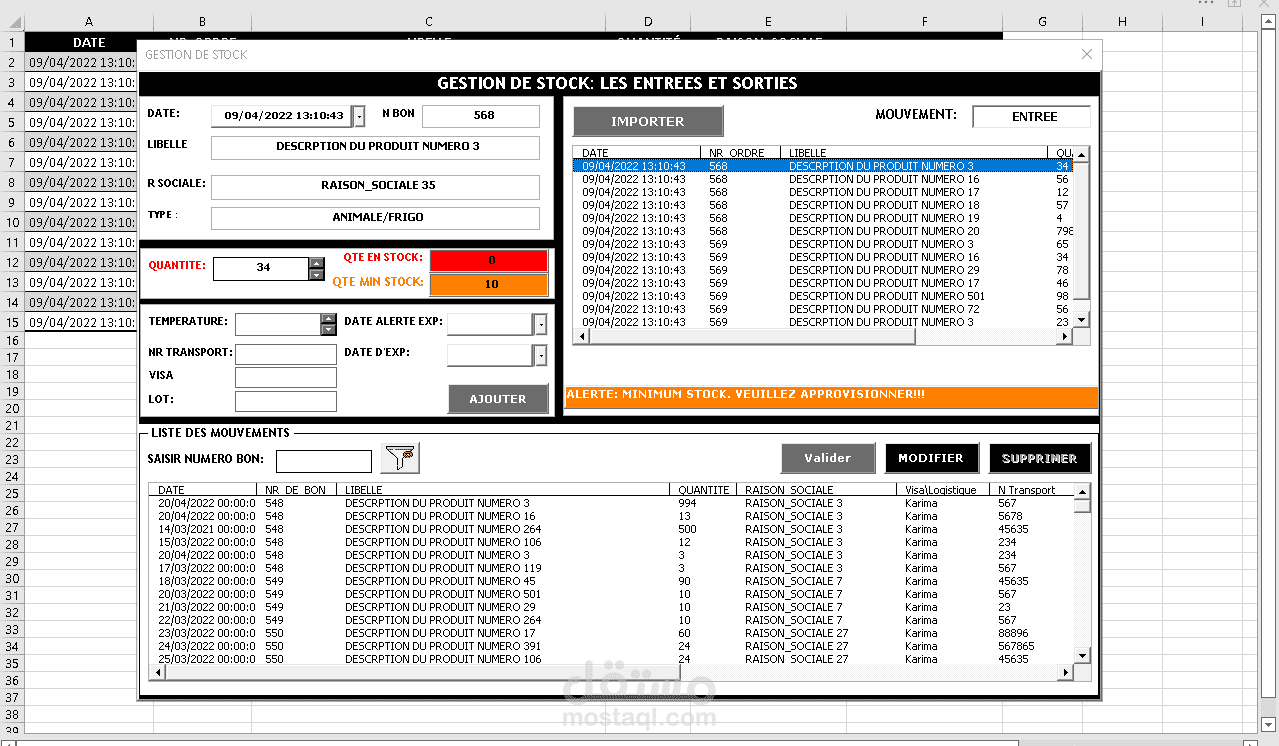Select import row PRODUIT NUMERO 72
This screenshot has height=746, width=1279.
tap(823, 309)
